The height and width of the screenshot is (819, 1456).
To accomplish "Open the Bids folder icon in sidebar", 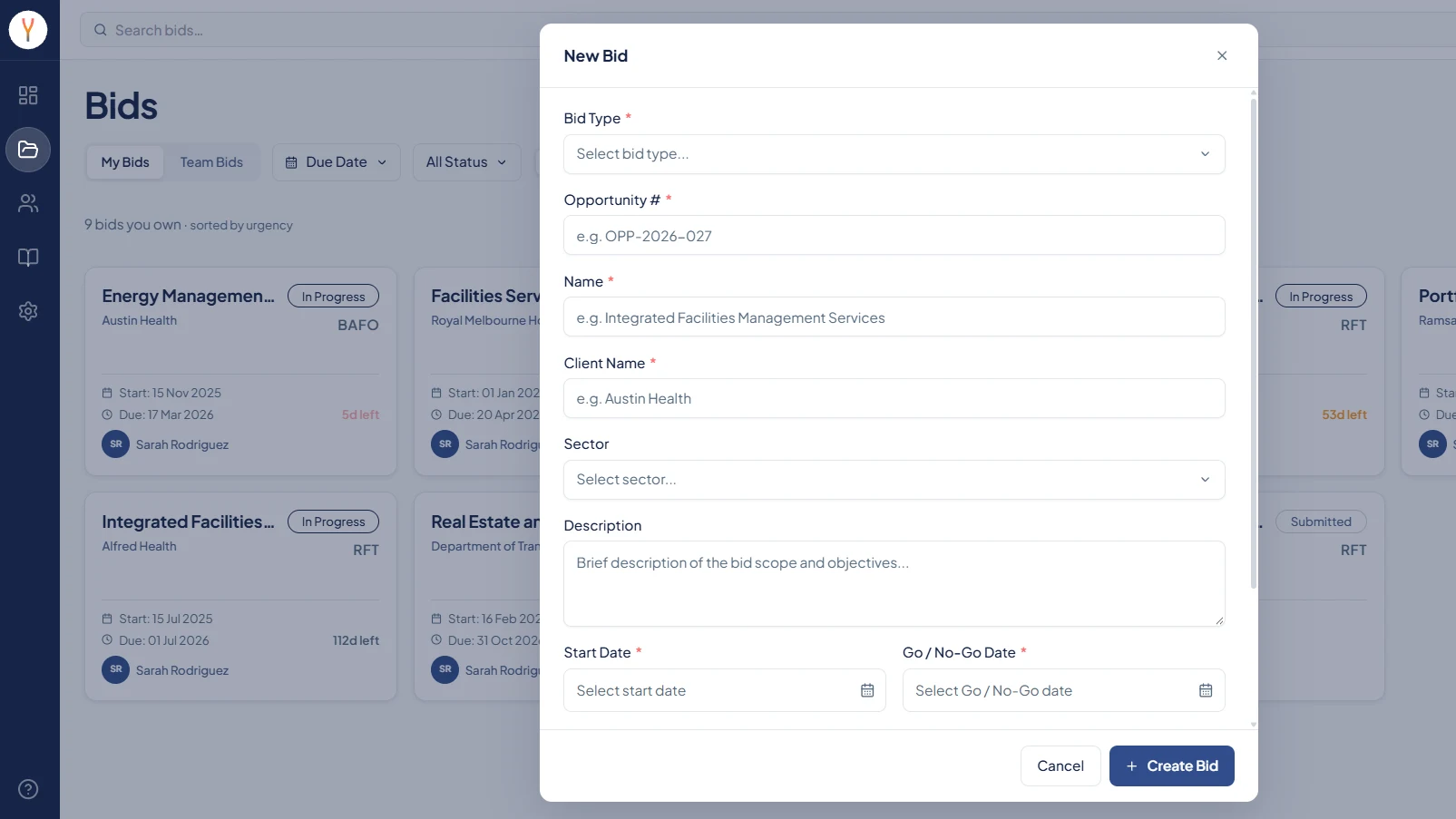I will (x=28, y=150).
